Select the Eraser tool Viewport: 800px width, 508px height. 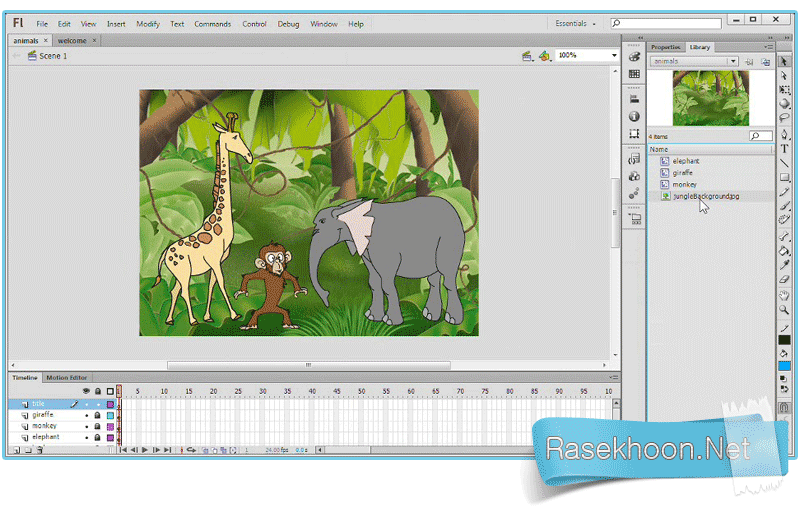point(784,280)
